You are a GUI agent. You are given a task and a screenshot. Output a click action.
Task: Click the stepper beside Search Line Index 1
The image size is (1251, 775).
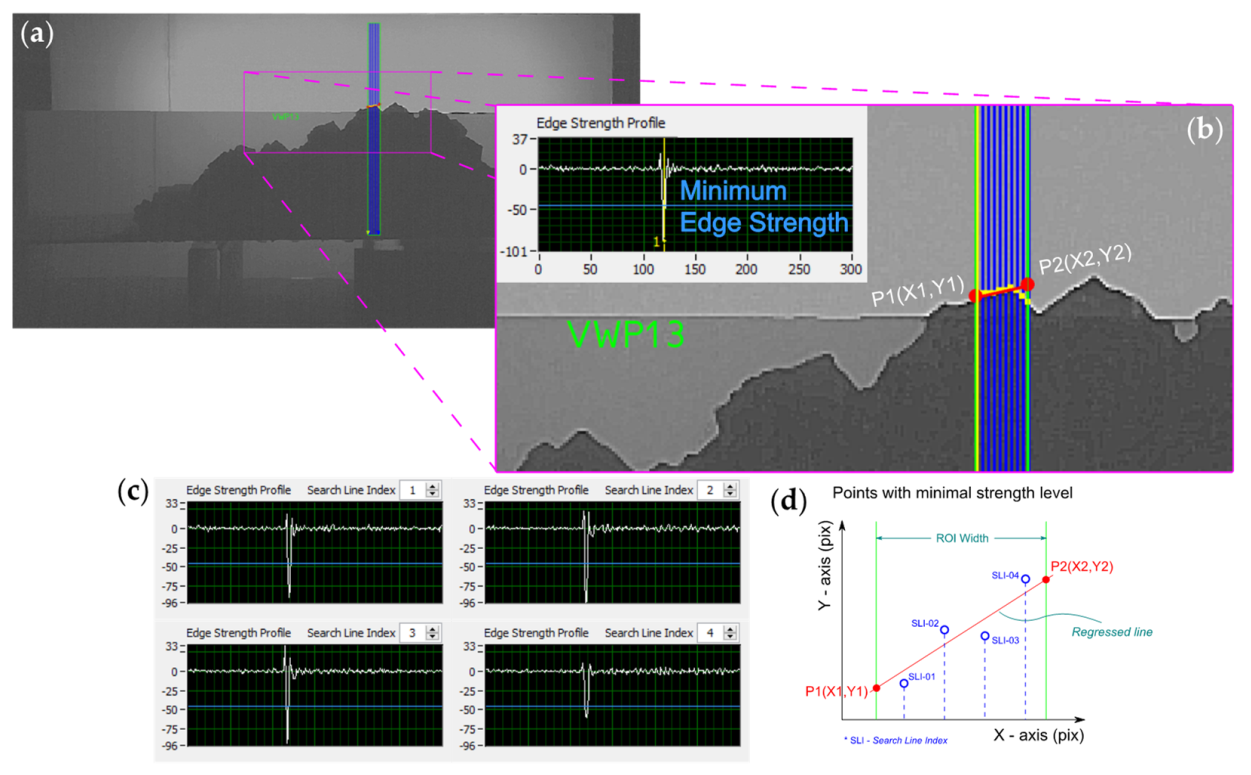[432, 490]
